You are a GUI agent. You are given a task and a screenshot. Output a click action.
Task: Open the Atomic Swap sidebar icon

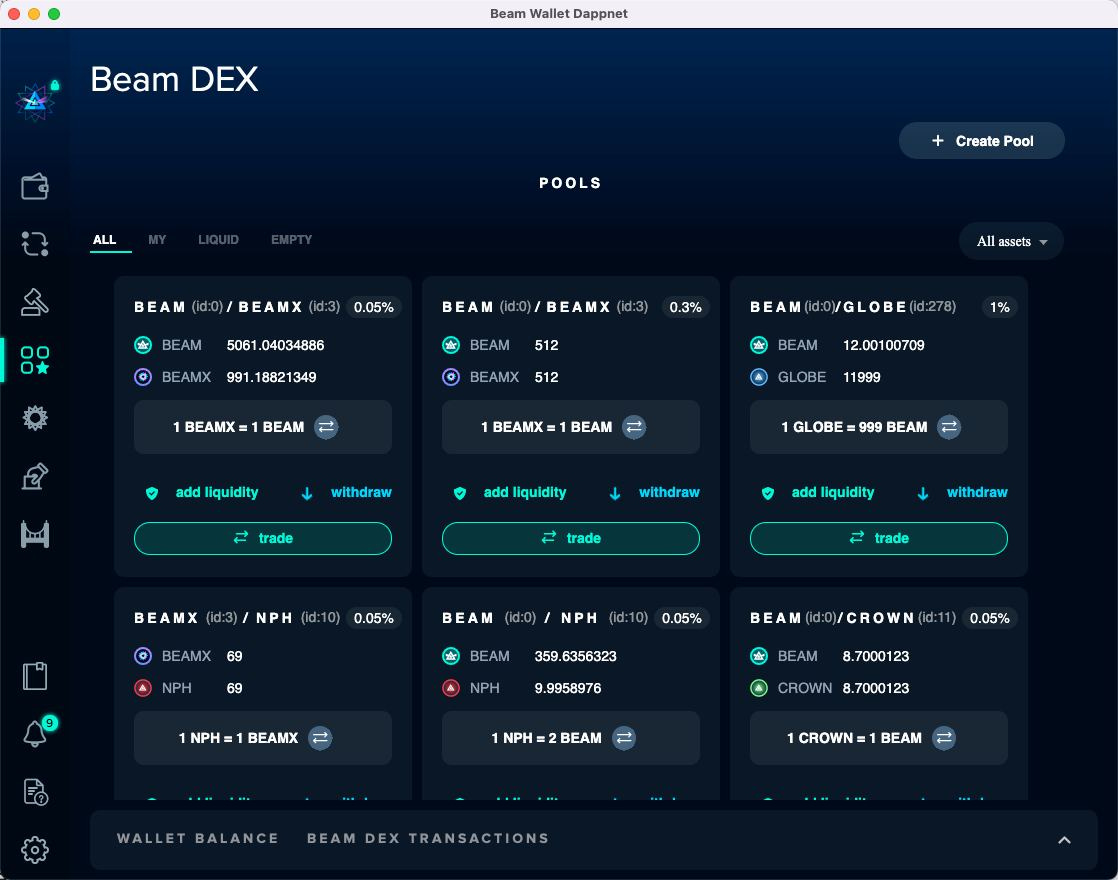coord(35,244)
